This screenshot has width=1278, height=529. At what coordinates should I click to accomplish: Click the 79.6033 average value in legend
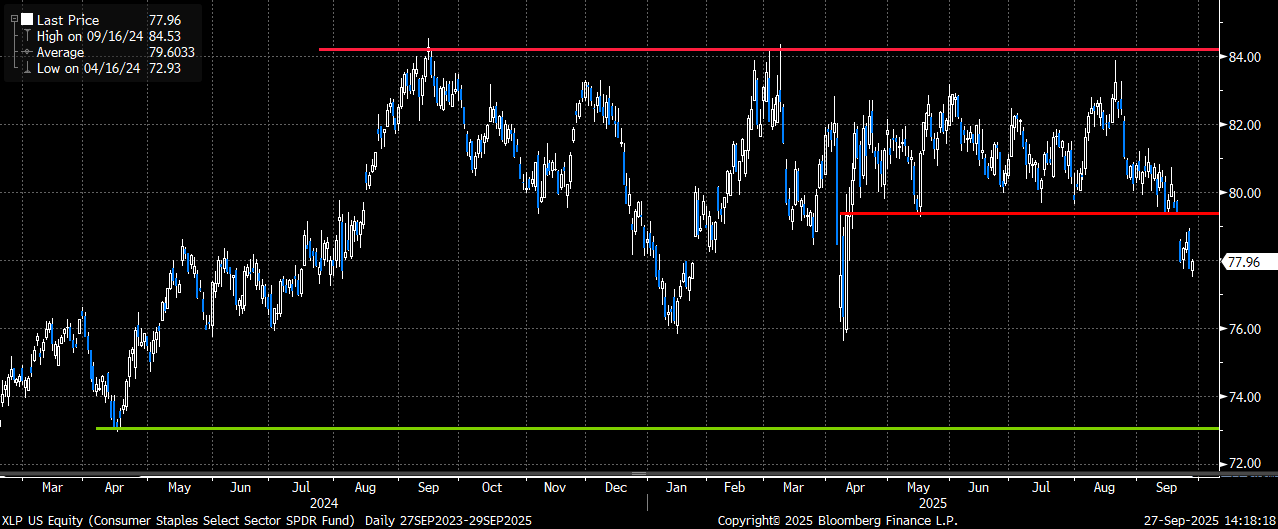(x=170, y=52)
